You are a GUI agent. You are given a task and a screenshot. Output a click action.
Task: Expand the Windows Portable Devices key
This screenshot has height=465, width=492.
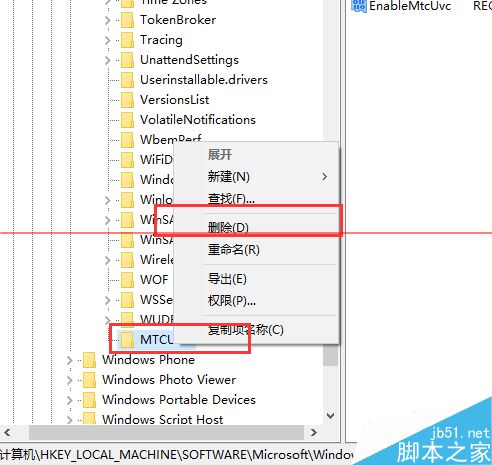coord(69,400)
